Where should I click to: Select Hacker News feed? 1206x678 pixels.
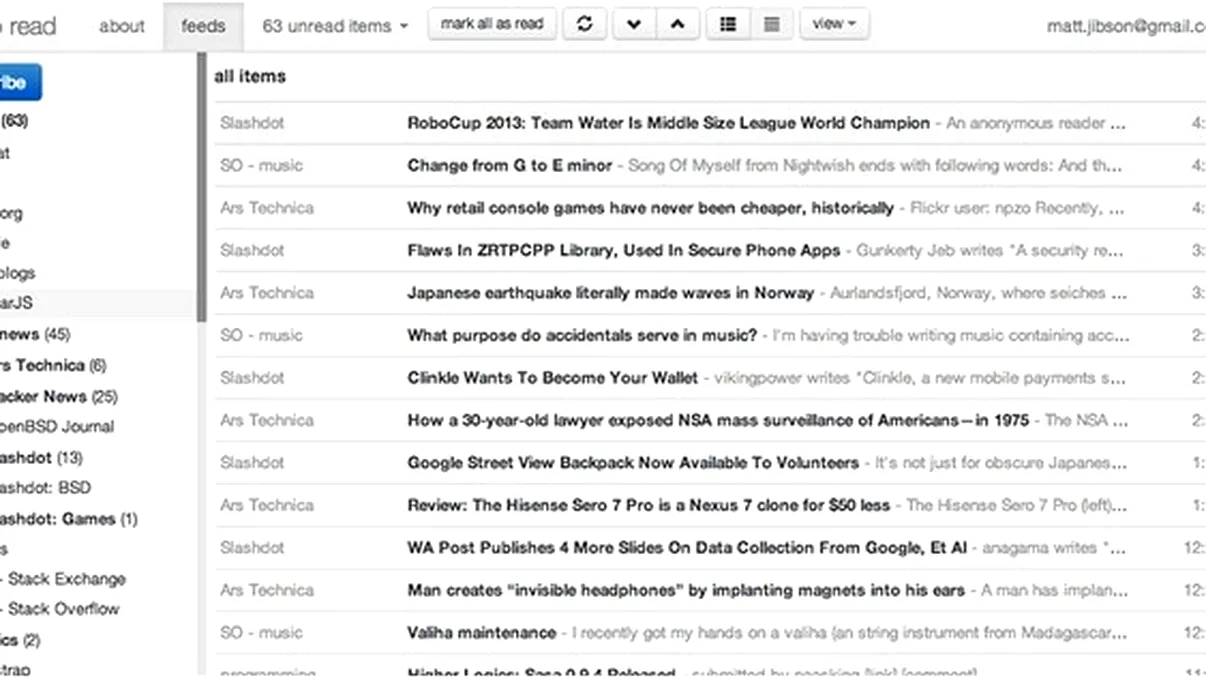(58, 396)
